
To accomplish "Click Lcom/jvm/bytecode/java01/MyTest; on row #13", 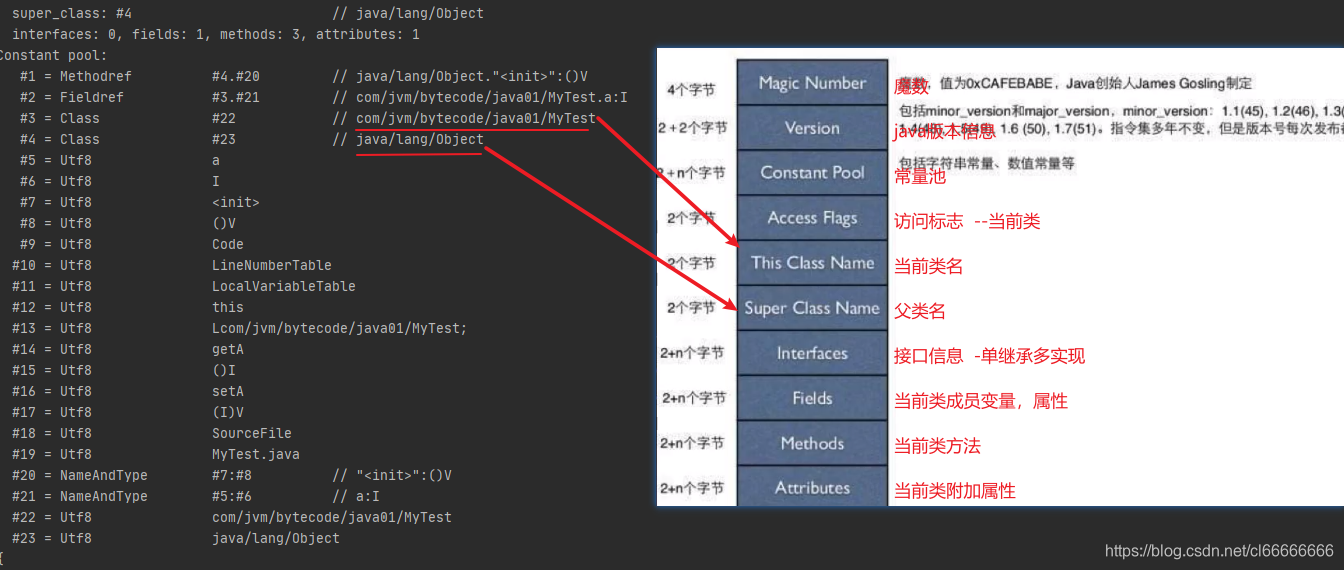I will point(340,328).
